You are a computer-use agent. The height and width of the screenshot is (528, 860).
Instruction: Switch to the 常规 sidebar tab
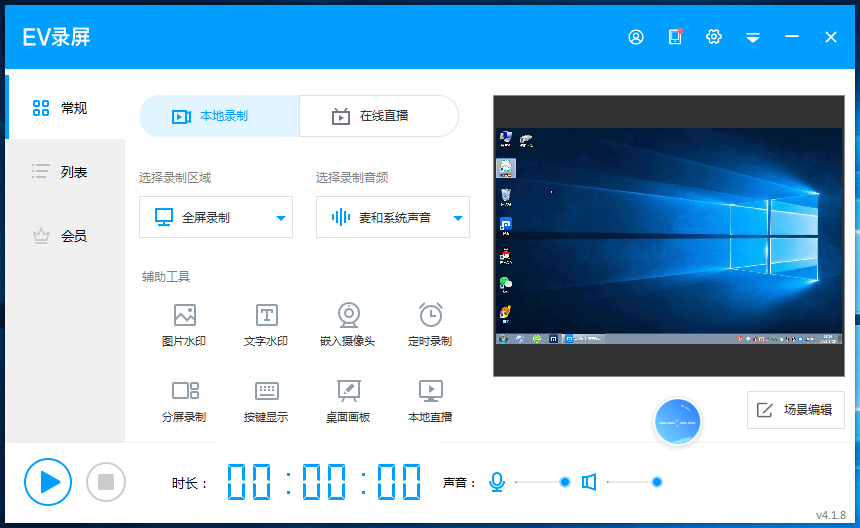click(x=66, y=107)
